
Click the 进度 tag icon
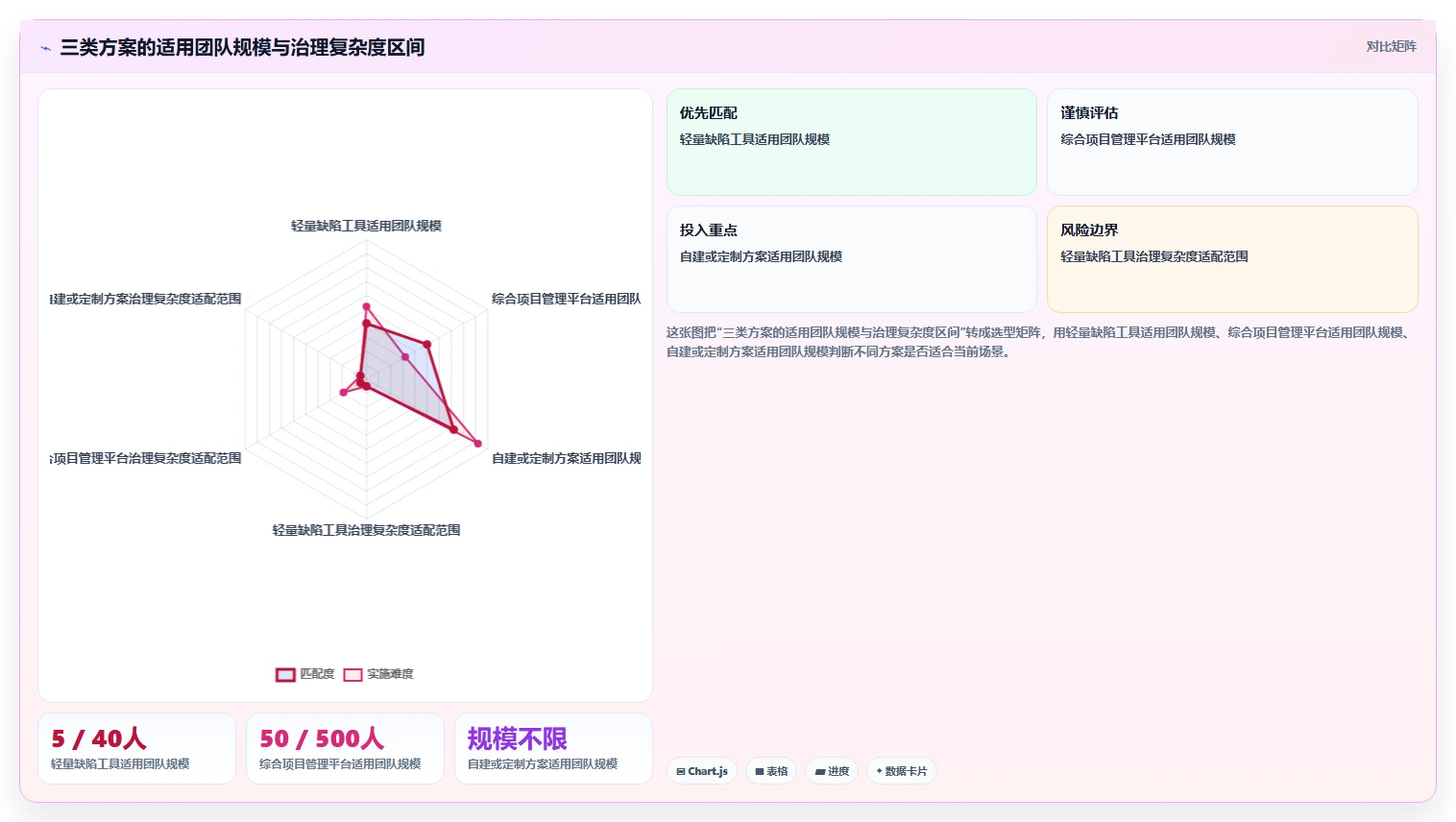820,771
